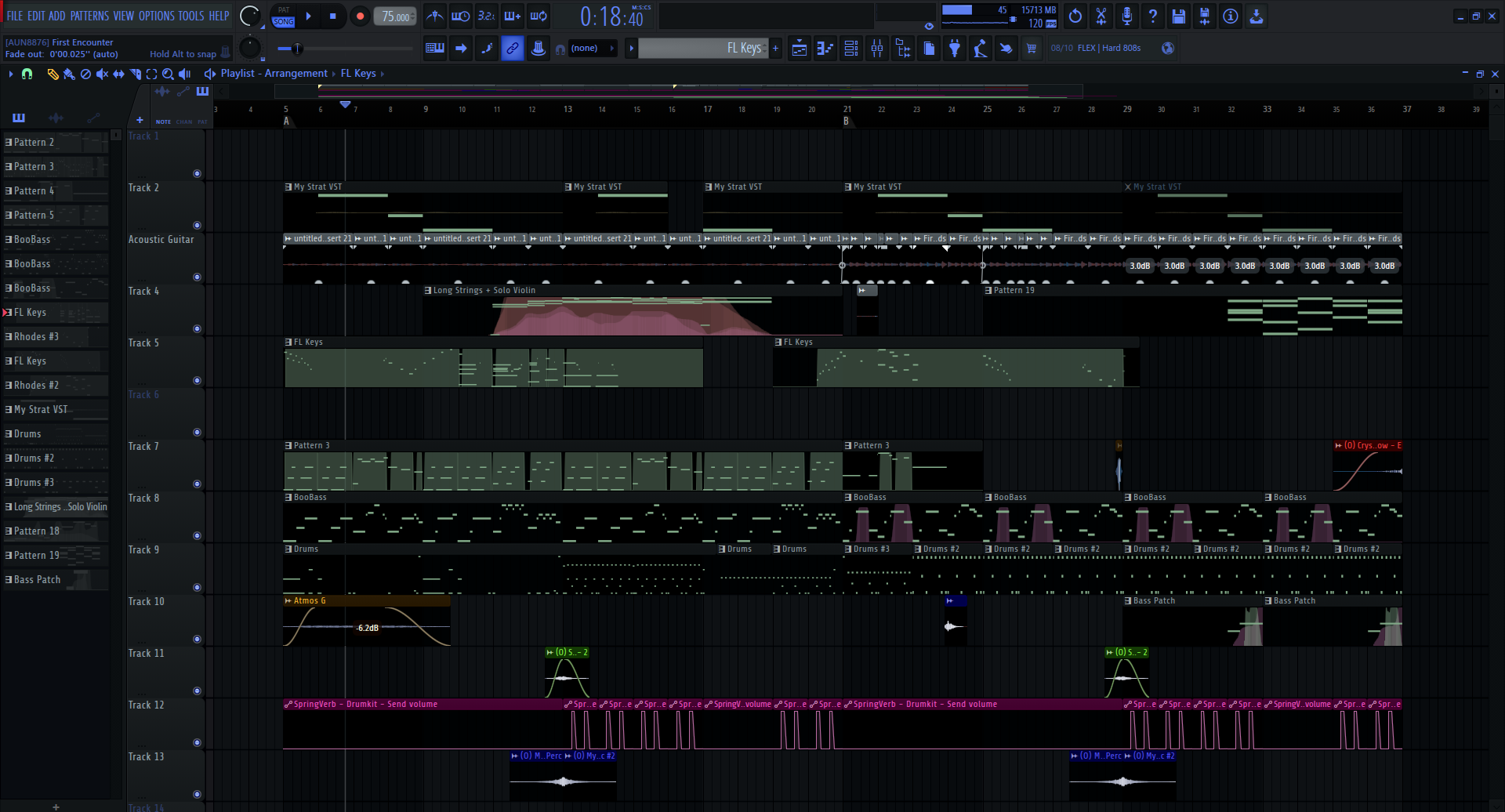The height and width of the screenshot is (812, 1505).
Task: Stop playback with the stop button
Action: (x=333, y=16)
